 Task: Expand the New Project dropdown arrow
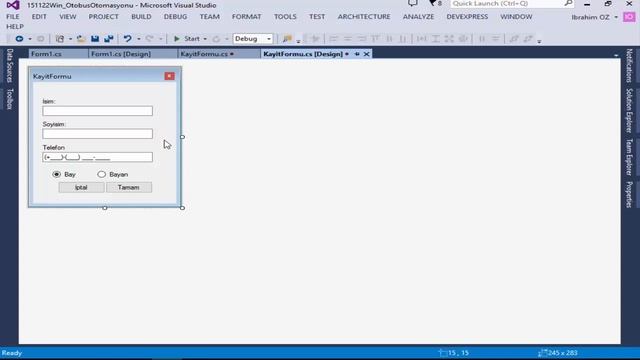pyautogui.click(x=70, y=39)
